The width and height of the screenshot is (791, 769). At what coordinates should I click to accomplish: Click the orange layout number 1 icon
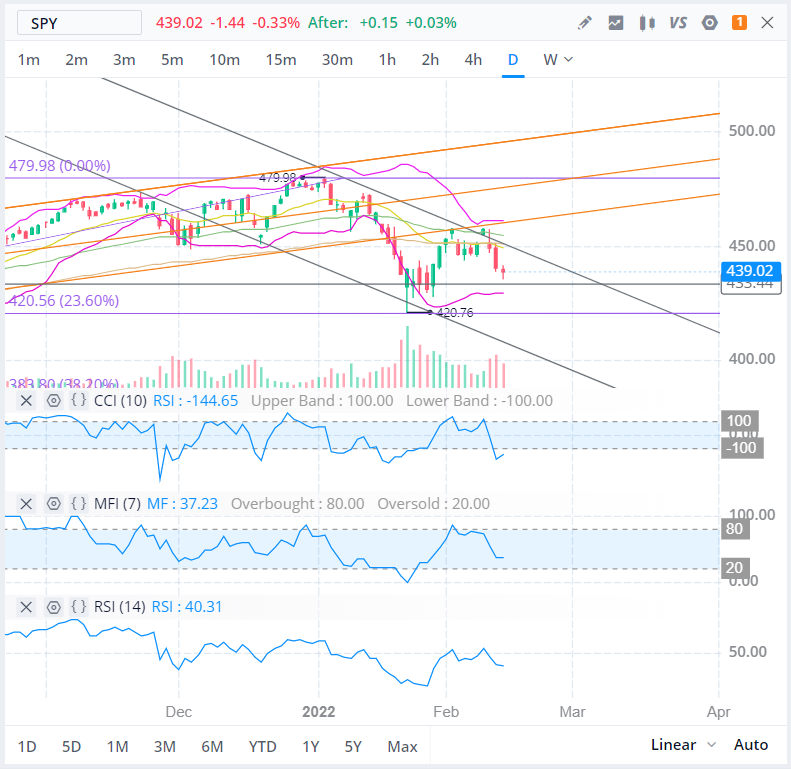[x=740, y=22]
